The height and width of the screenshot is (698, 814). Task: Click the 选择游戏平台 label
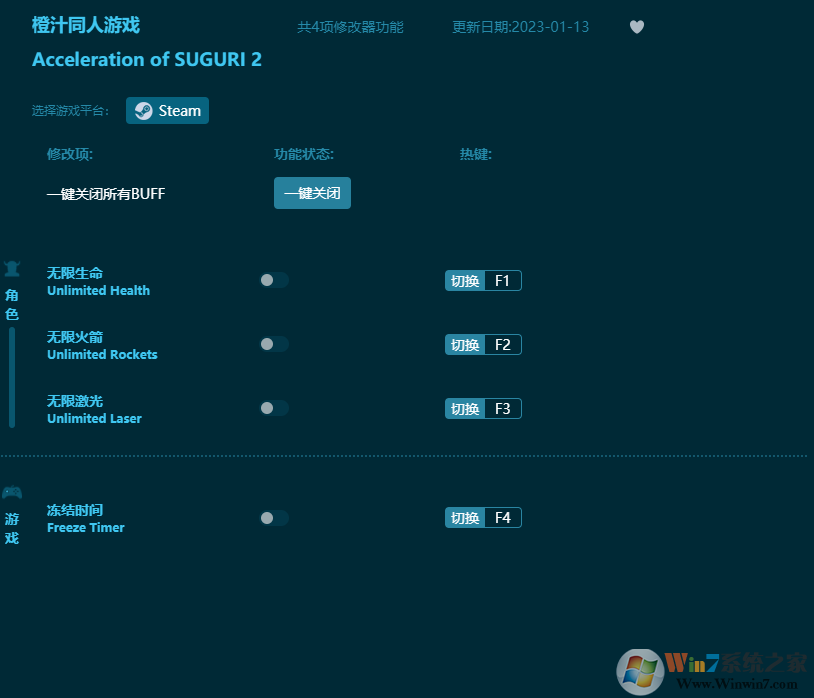click(70, 111)
